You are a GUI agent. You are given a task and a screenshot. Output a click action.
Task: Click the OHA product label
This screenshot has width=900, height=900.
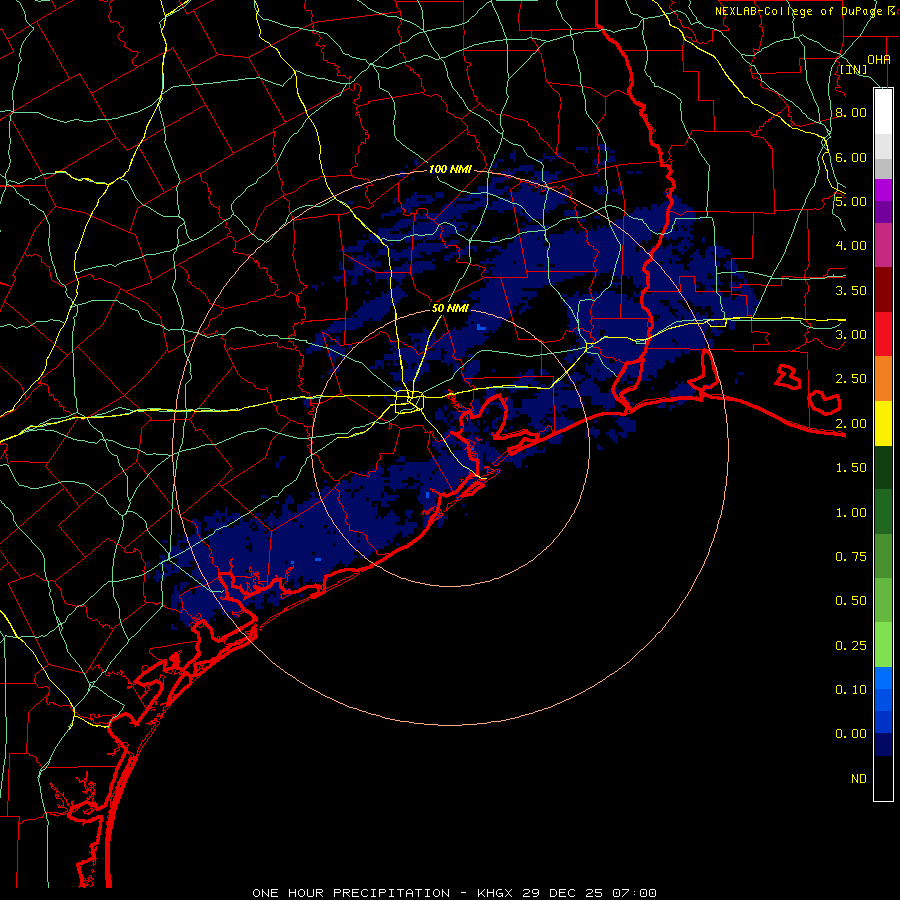879,59
